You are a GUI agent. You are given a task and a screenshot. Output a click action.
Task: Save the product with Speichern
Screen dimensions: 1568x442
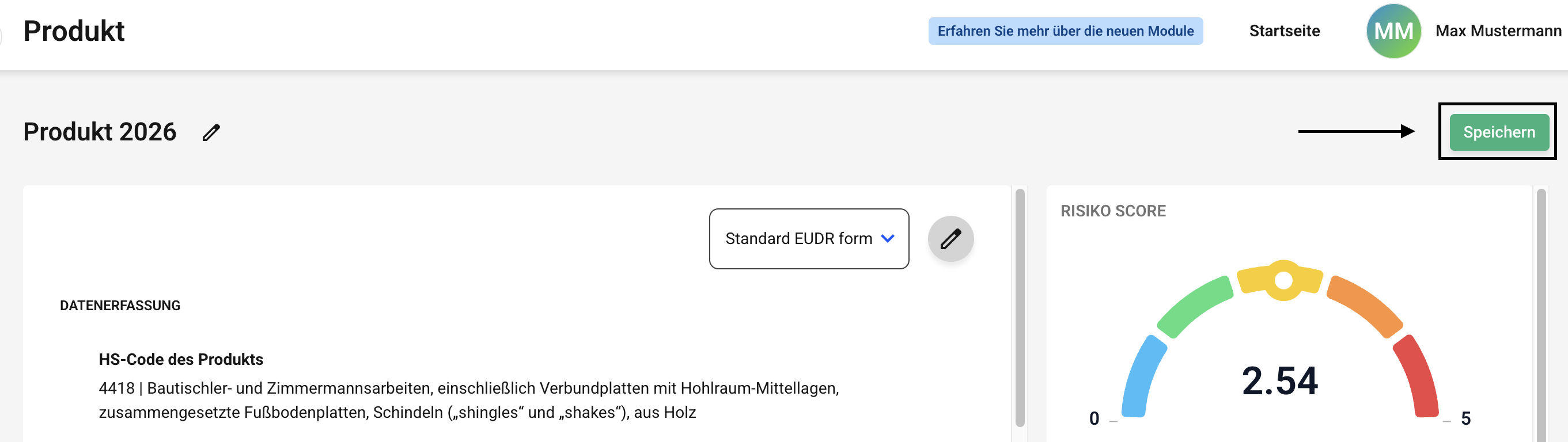(1499, 132)
